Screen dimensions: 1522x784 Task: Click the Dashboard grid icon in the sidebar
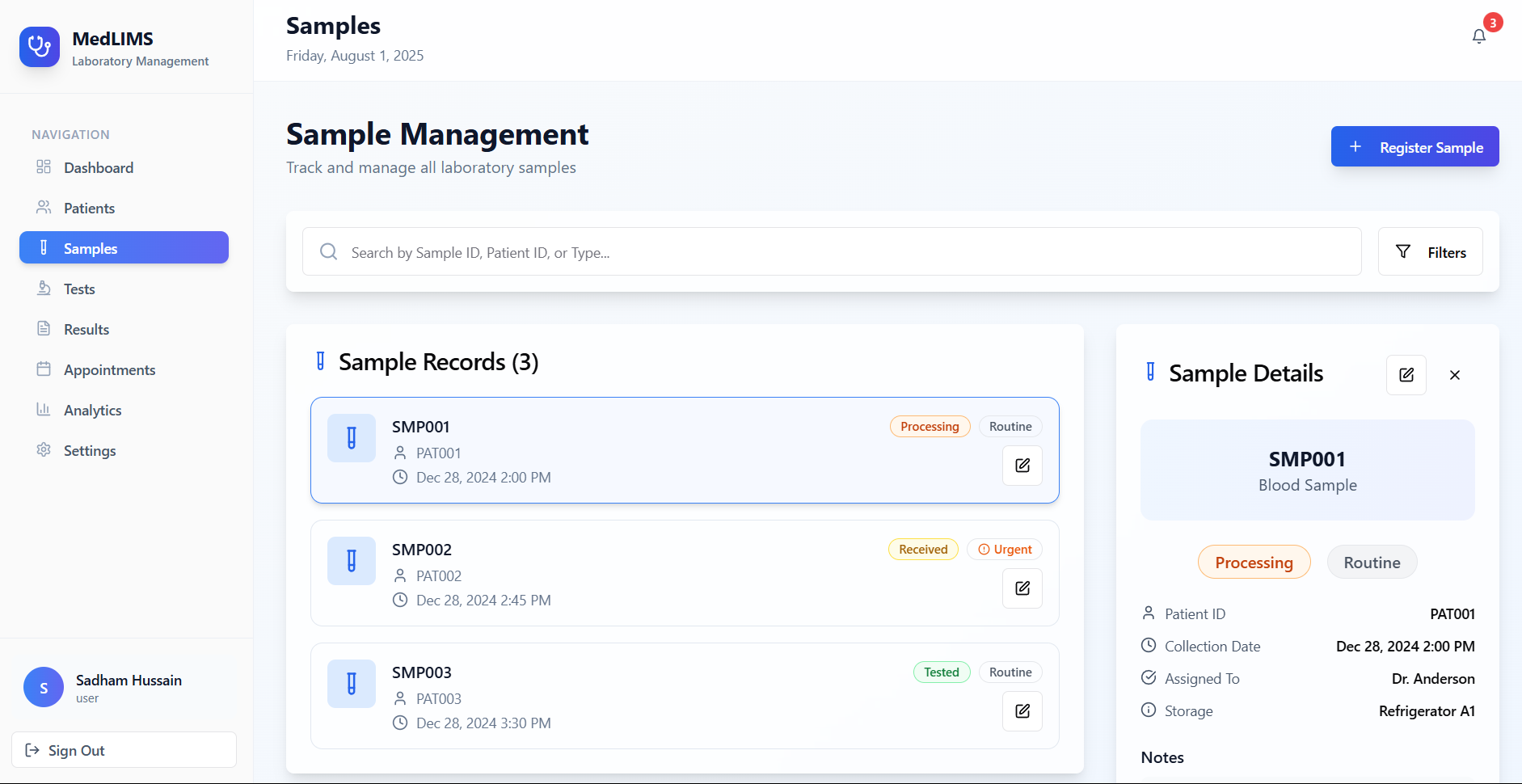tap(44, 167)
